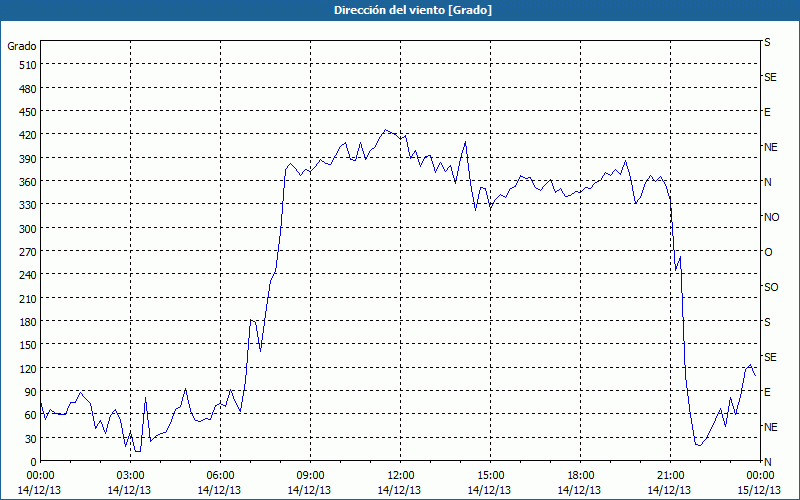
Task: Click the 120 degree axis label
Action: click(x=28, y=369)
